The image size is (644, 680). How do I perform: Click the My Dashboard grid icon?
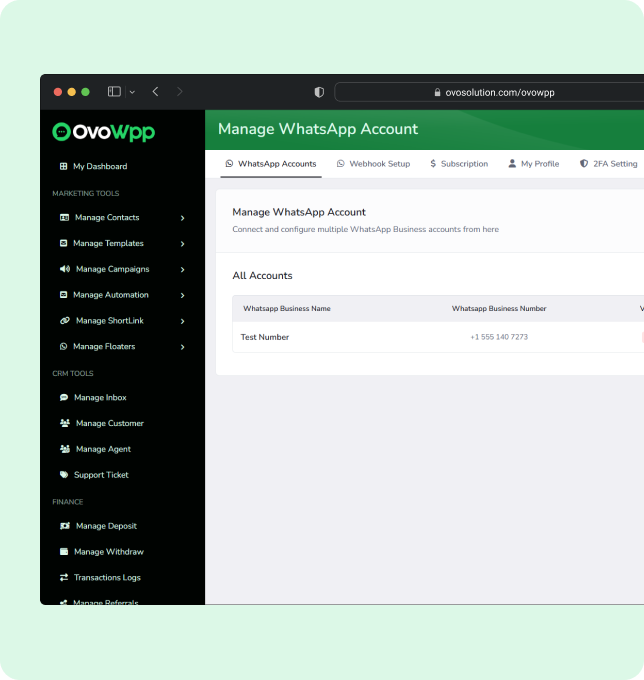[64, 166]
